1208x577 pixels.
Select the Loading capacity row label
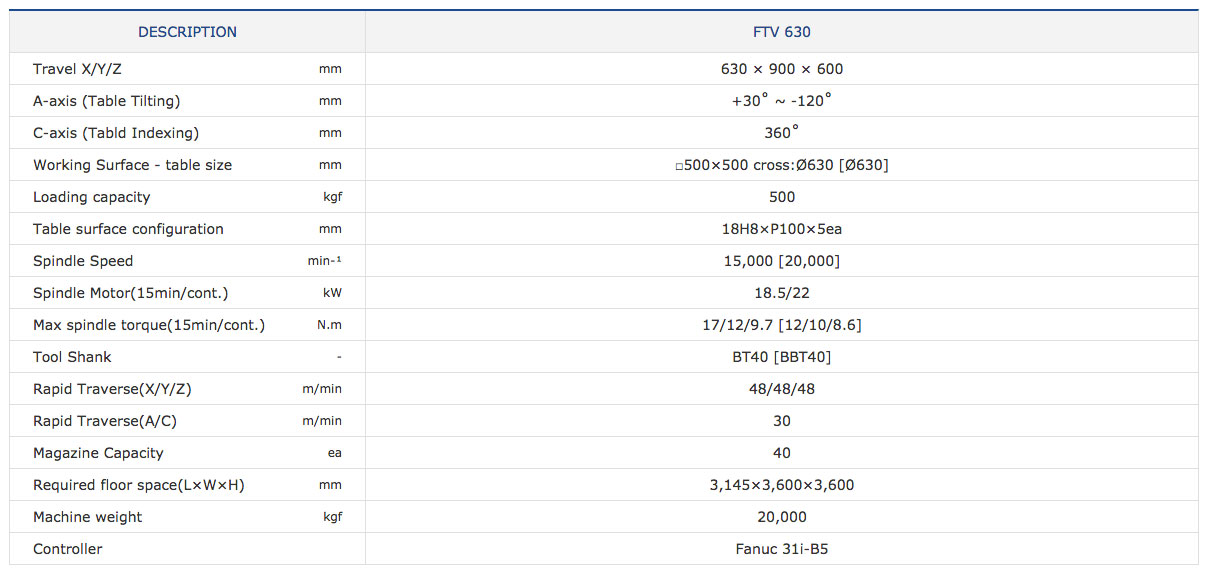[91, 197]
